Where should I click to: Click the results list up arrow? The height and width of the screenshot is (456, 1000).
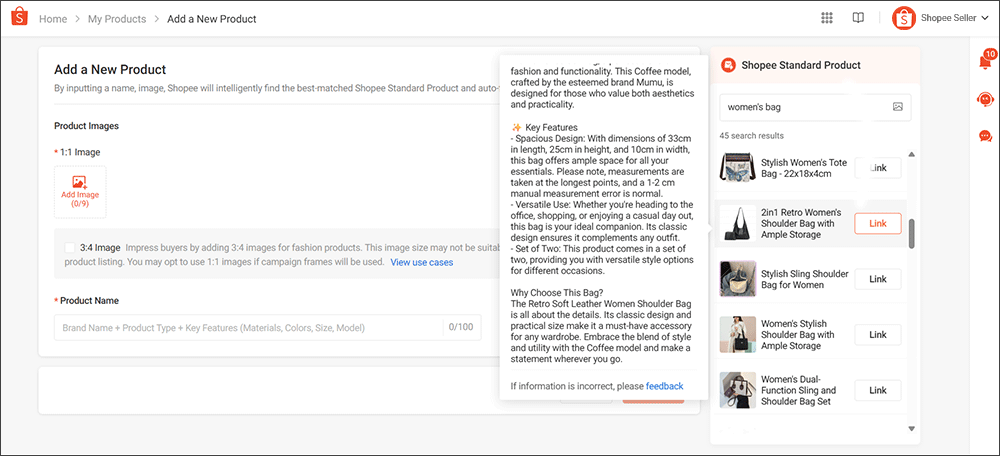pyautogui.click(x=911, y=154)
